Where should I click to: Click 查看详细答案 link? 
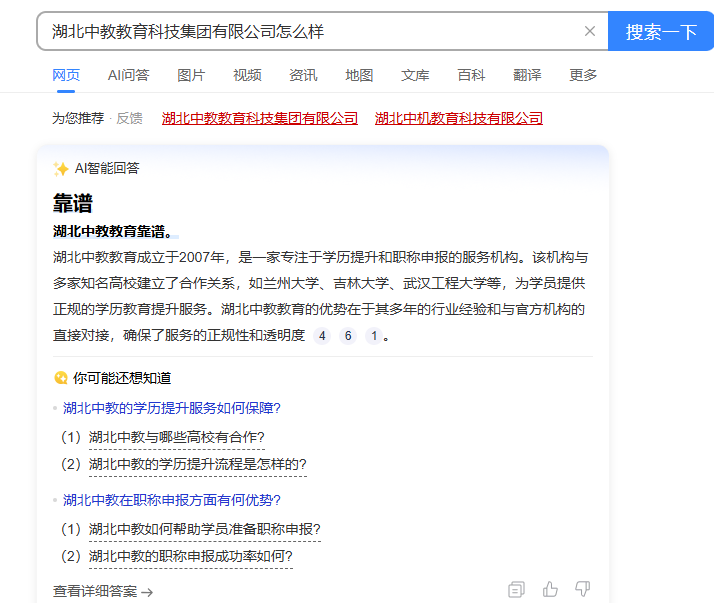[x=103, y=592]
